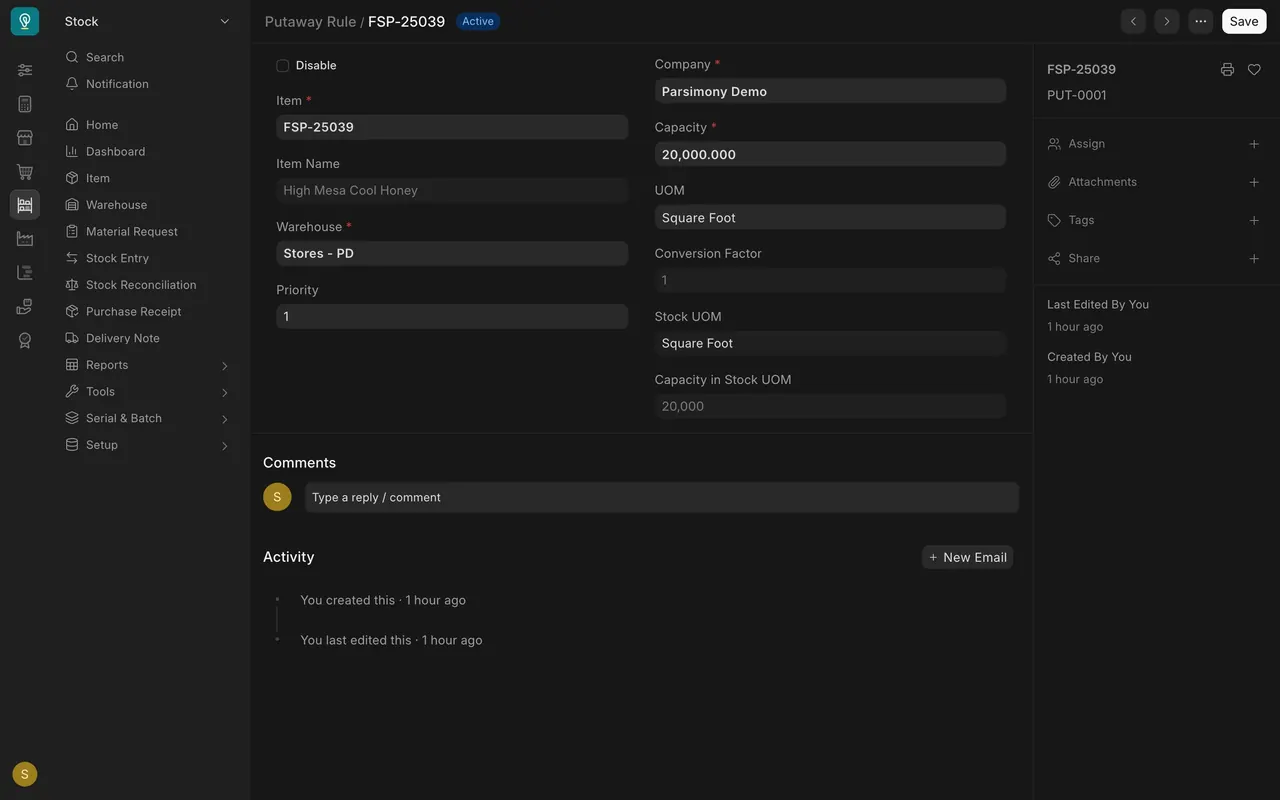This screenshot has height=800, width=1280.
Task: Click in the Priority input field
Action: coord(452,316)
